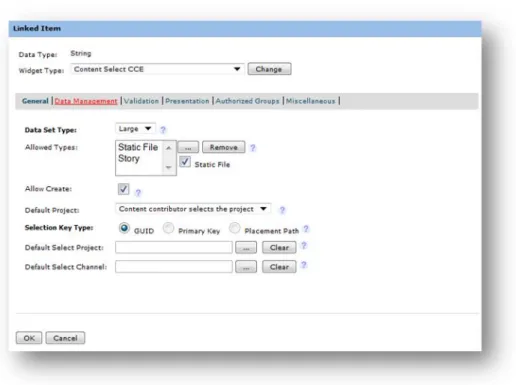The height and width of the screenshot is (385, 516).
Task: Open help for Allow Create
Action: pyautogui.click(x=138, y=193)
